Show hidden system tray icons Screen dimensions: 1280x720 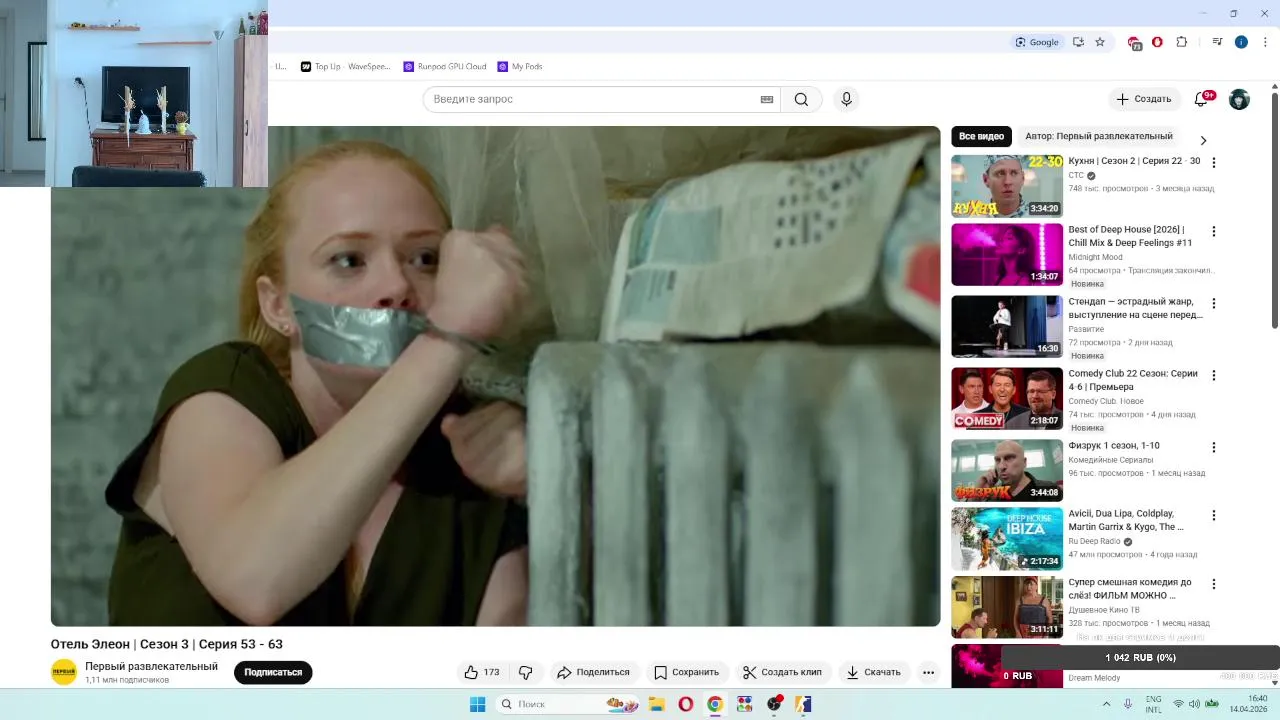[x=1106, y=704]
